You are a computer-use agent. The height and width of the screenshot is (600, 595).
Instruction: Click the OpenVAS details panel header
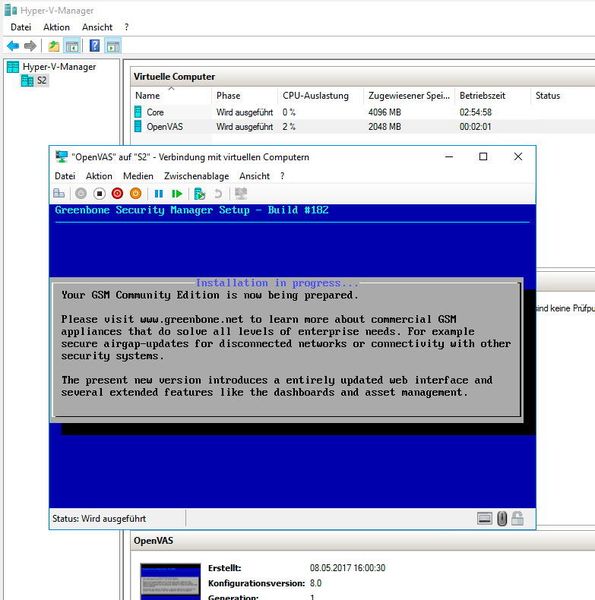pos(362,541)
